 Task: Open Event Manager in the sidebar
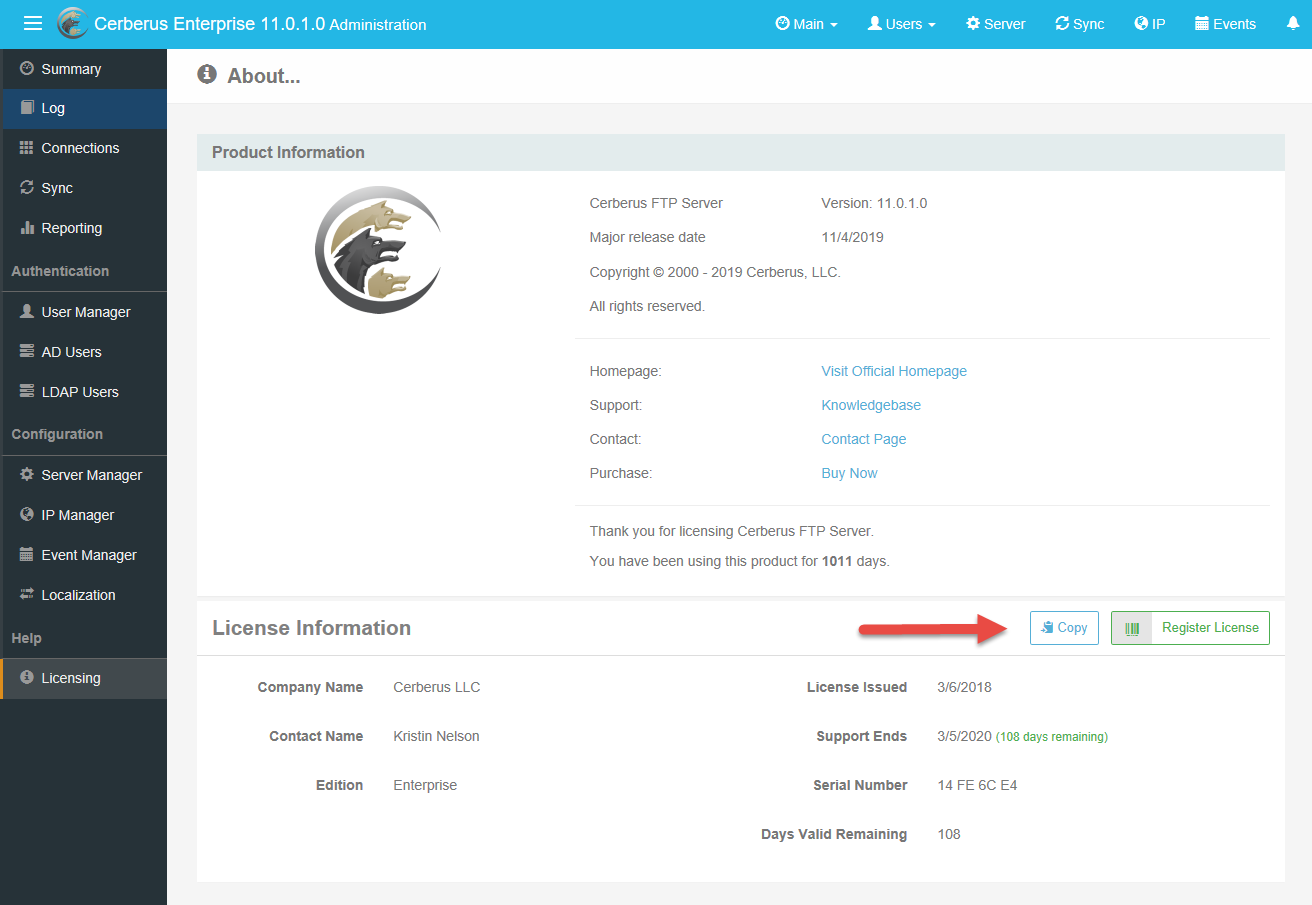[83, 555]
